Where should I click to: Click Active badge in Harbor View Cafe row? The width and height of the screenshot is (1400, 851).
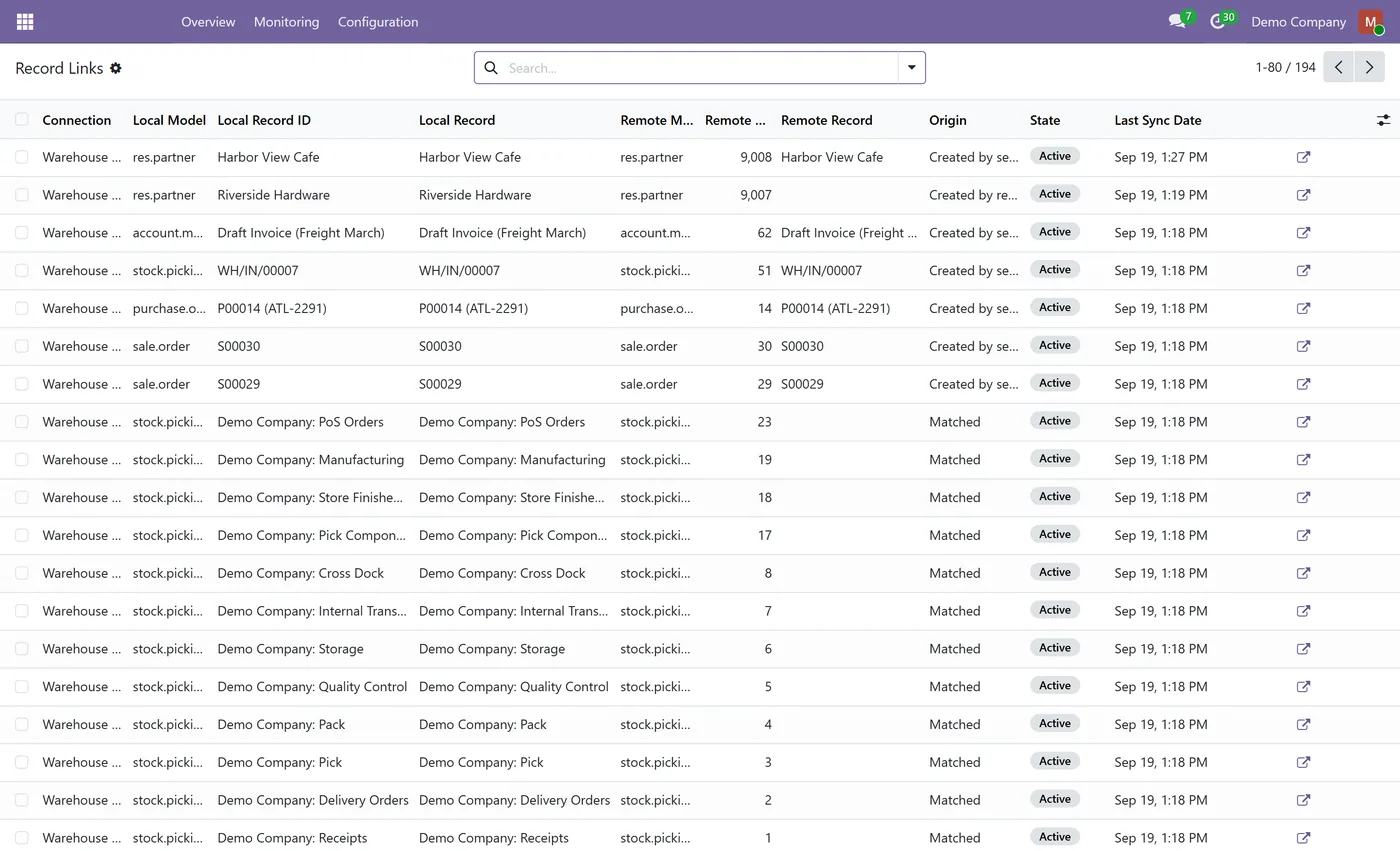1055,156
